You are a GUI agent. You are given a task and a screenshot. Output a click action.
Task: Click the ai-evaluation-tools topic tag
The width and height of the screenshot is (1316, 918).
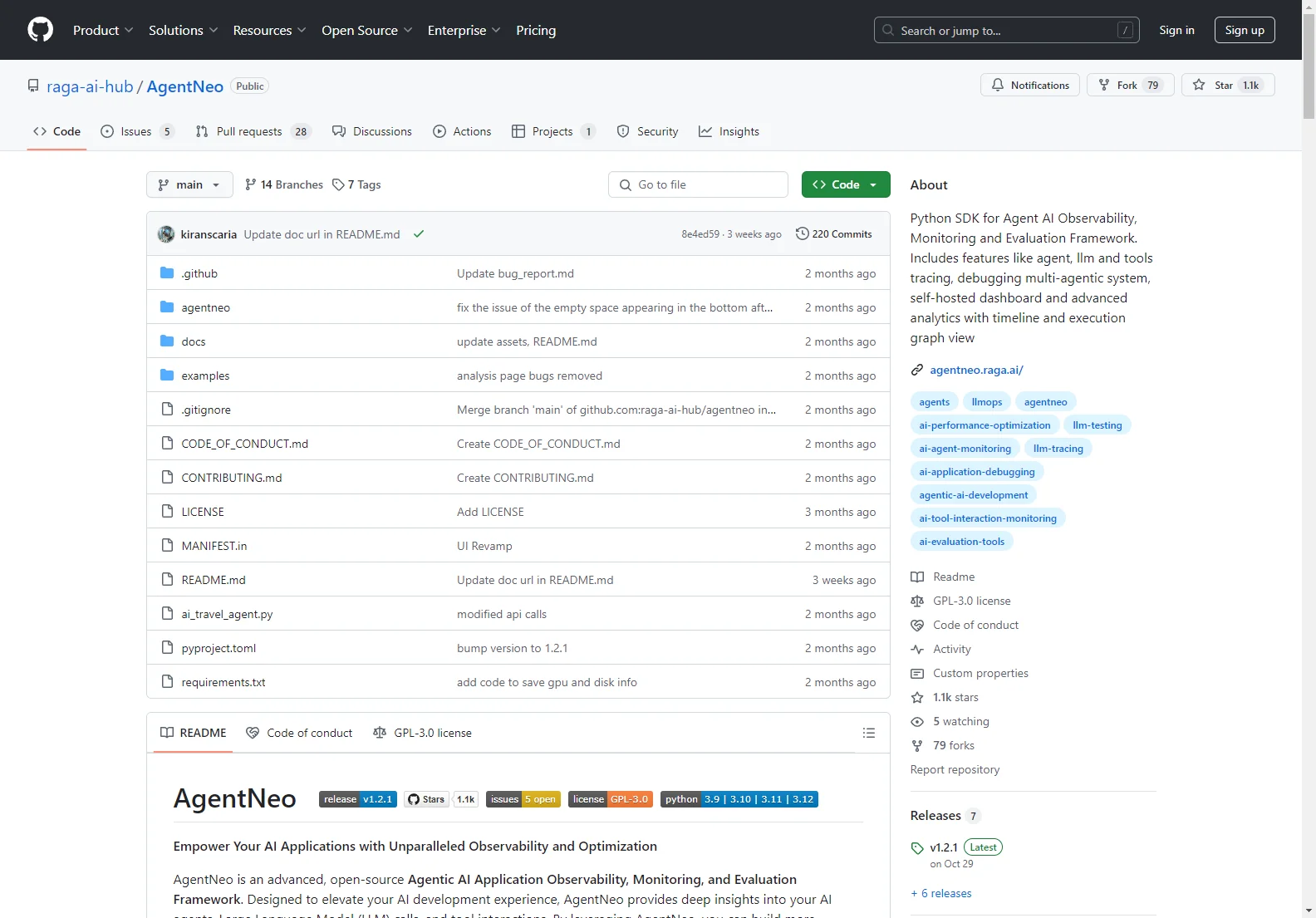point(961,541)
